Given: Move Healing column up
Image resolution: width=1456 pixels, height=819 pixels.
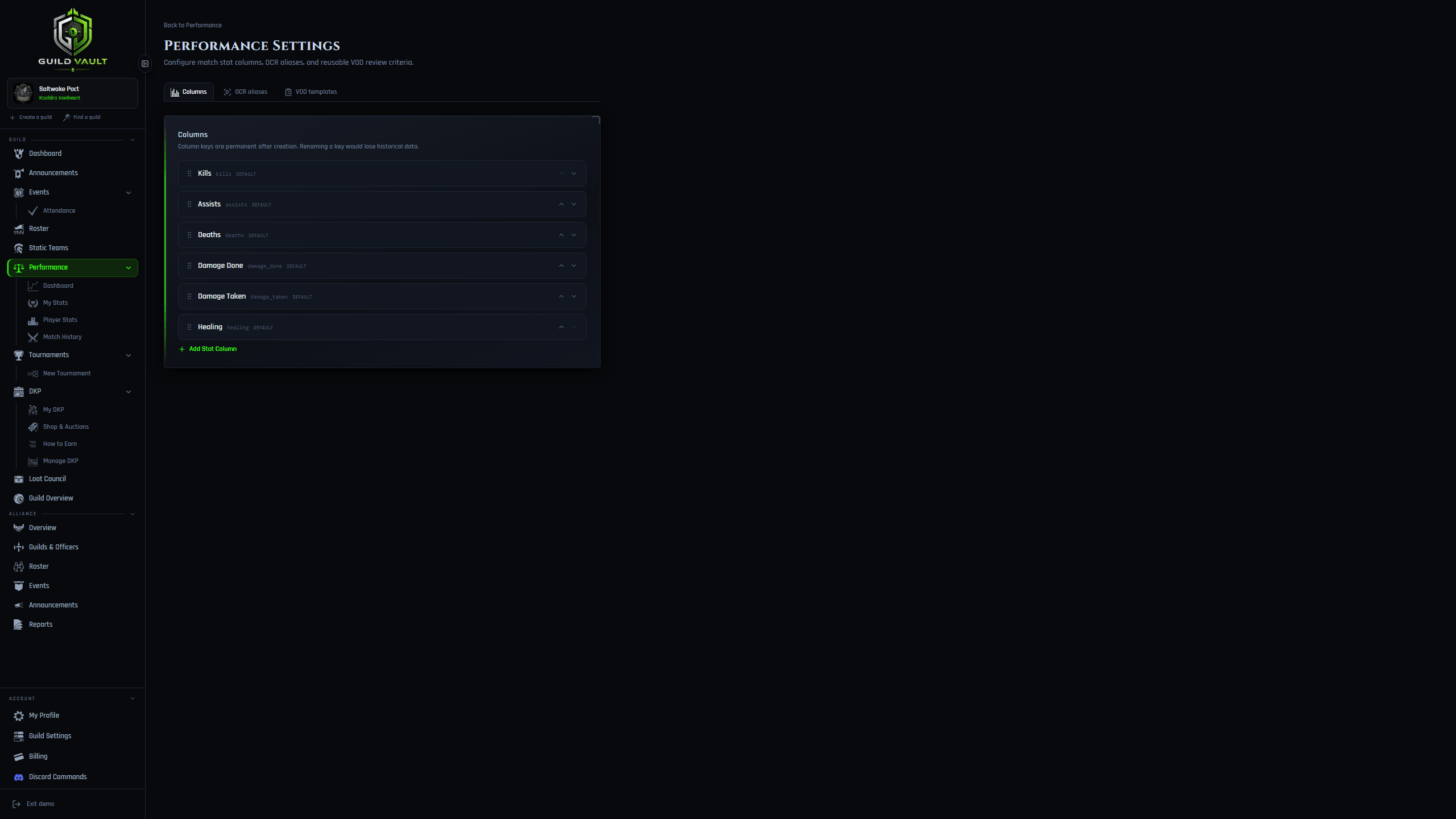Looking at the screenshot, I should coord(561,327).
